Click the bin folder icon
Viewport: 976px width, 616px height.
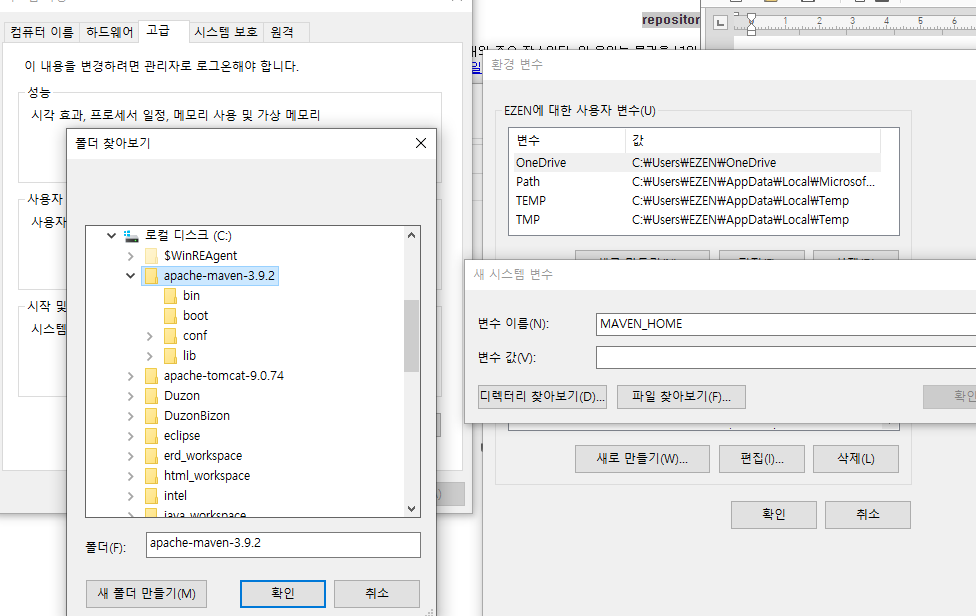pos(170,296)
